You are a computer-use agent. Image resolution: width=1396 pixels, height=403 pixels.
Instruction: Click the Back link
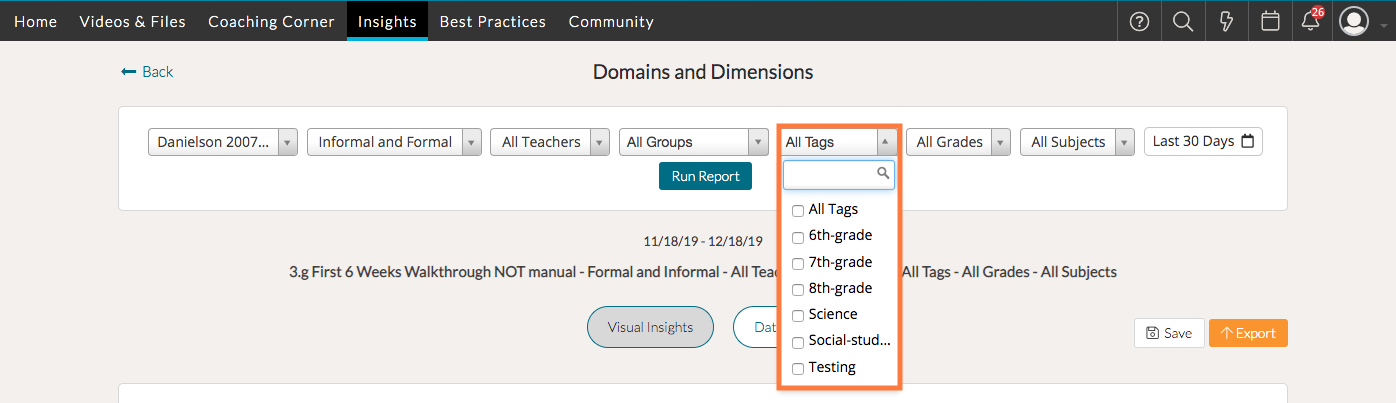pyautogui.click(x=147, y=72)
